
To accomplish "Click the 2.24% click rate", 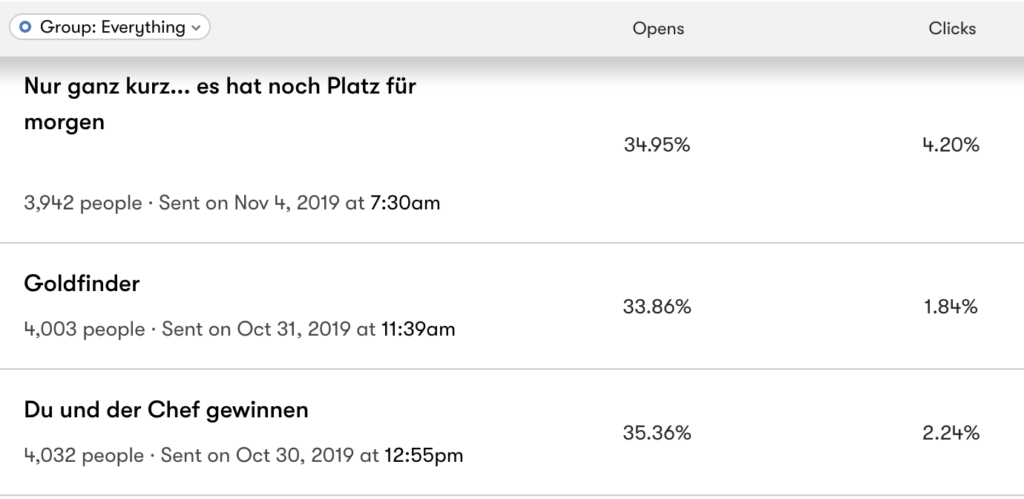I will point(950,433).
